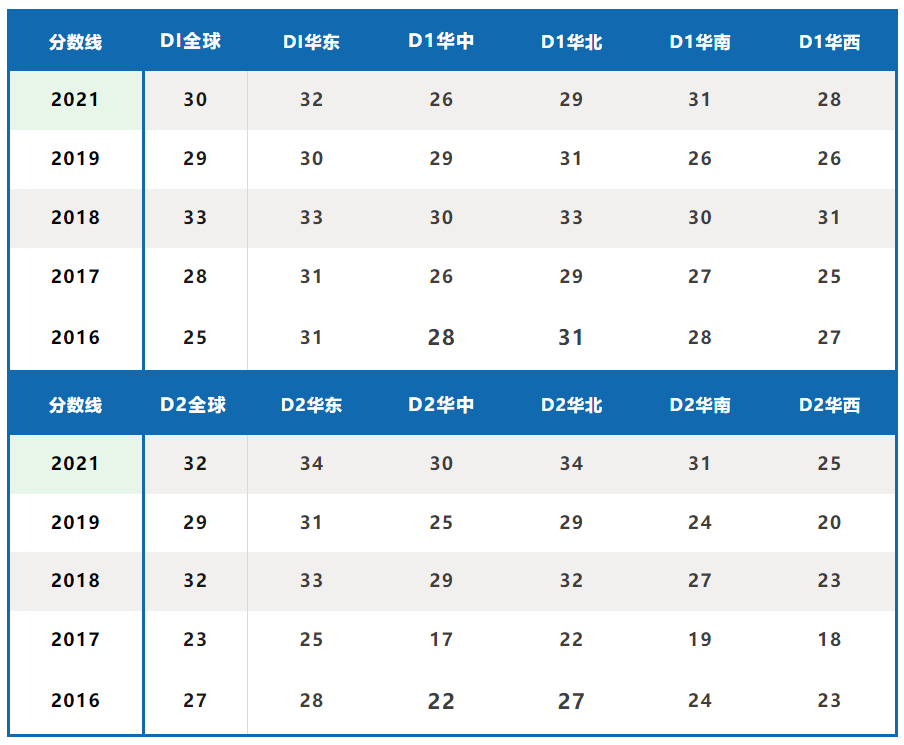The image size is (904, 745).
Task: Click the 2017 row label in D2 table
Action: [76, 640]
